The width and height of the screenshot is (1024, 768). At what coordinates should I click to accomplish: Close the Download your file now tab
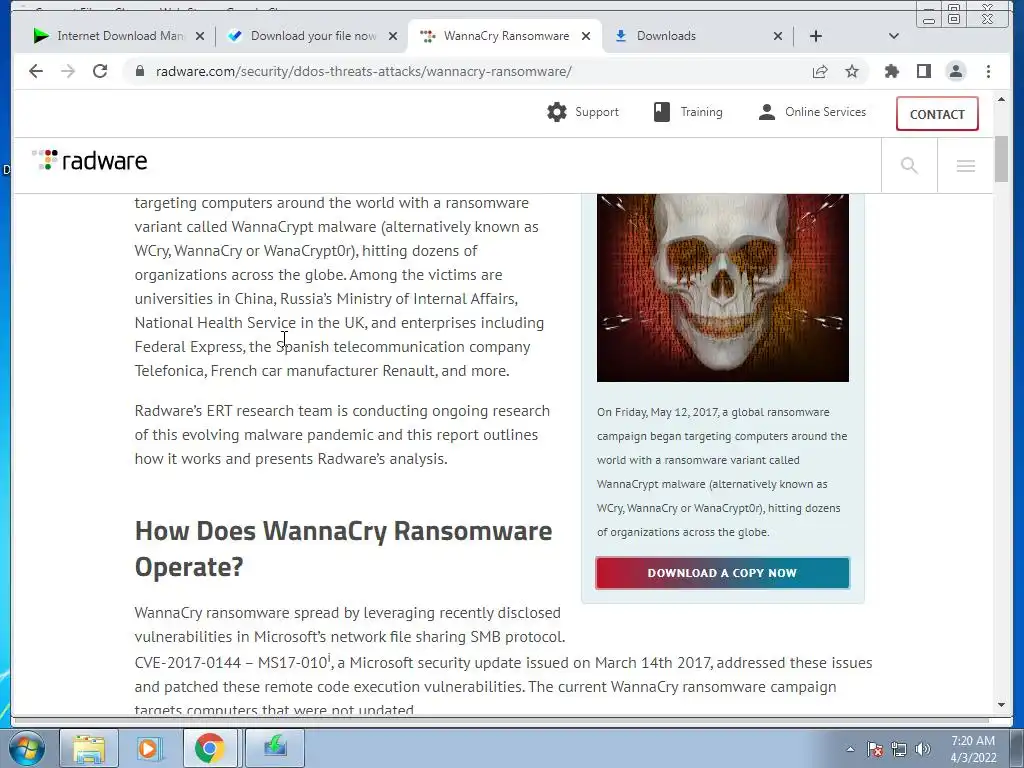pyautogui.click(x=392, y=36)
